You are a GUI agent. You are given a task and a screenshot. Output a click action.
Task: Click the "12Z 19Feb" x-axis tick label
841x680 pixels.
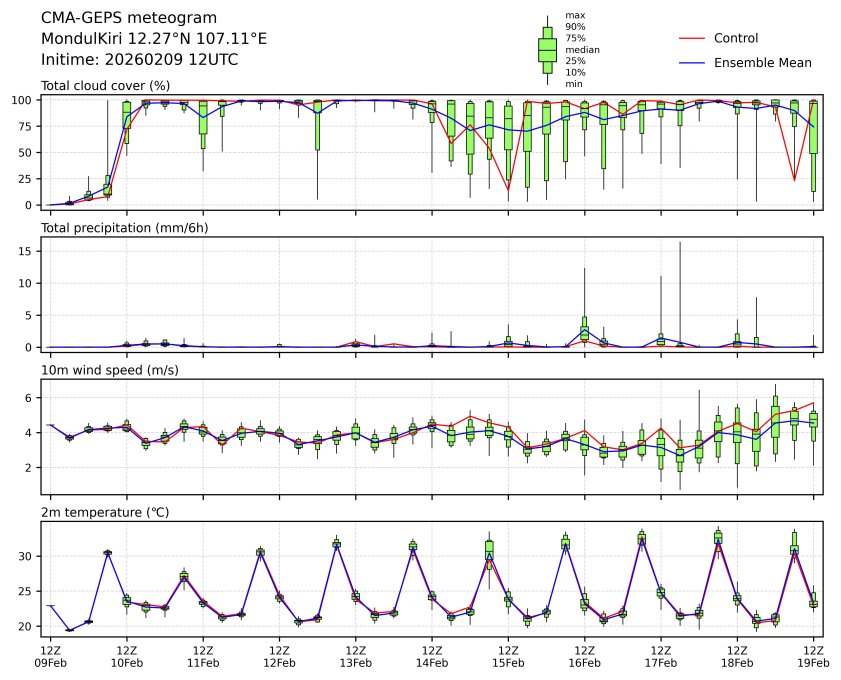(813, 655)
